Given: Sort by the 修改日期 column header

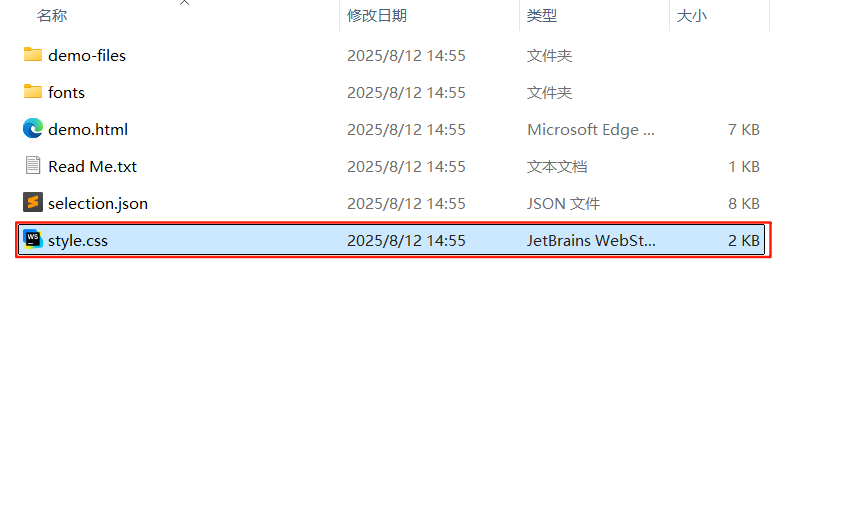Looking at the screenshot, I should click(377, 15).
